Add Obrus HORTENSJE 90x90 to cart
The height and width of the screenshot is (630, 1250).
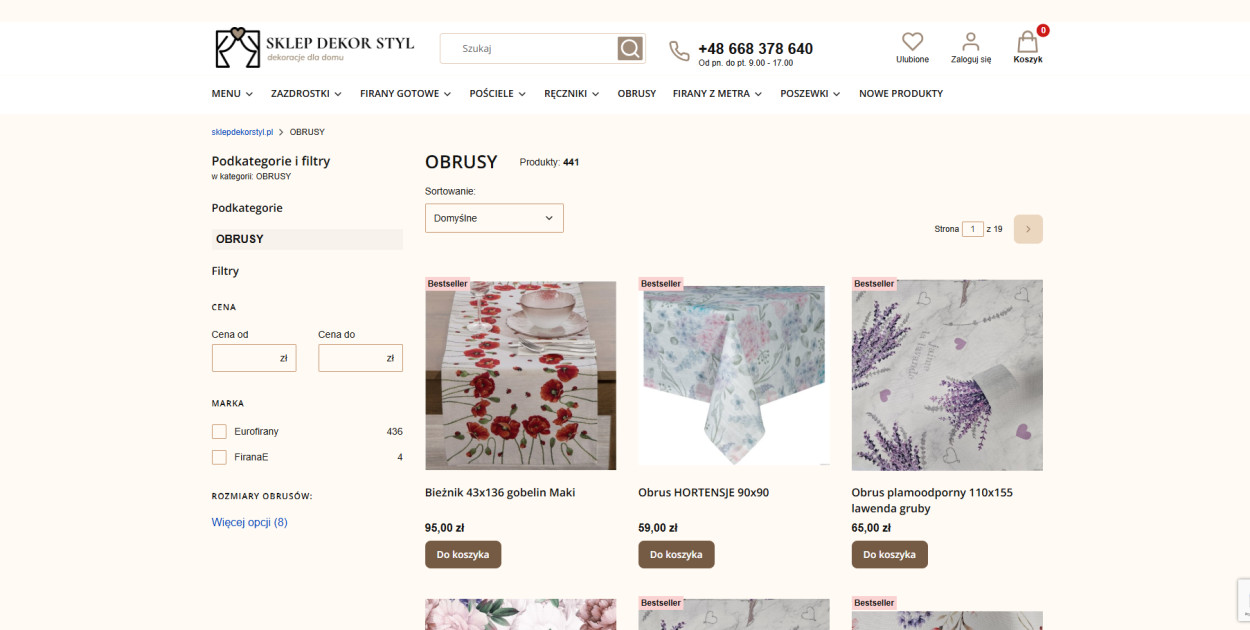point(677,554)
